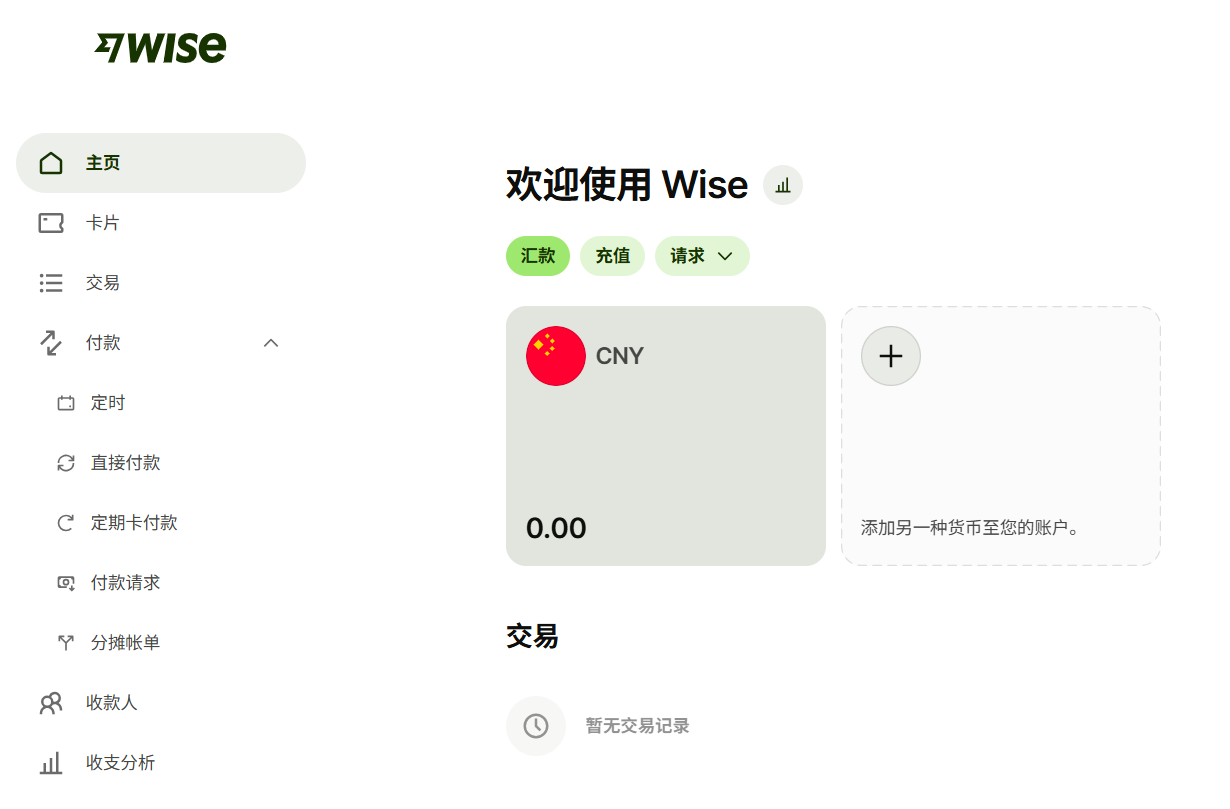
Task: Click the chart icon next to welcome title
Action: (783, 185)
